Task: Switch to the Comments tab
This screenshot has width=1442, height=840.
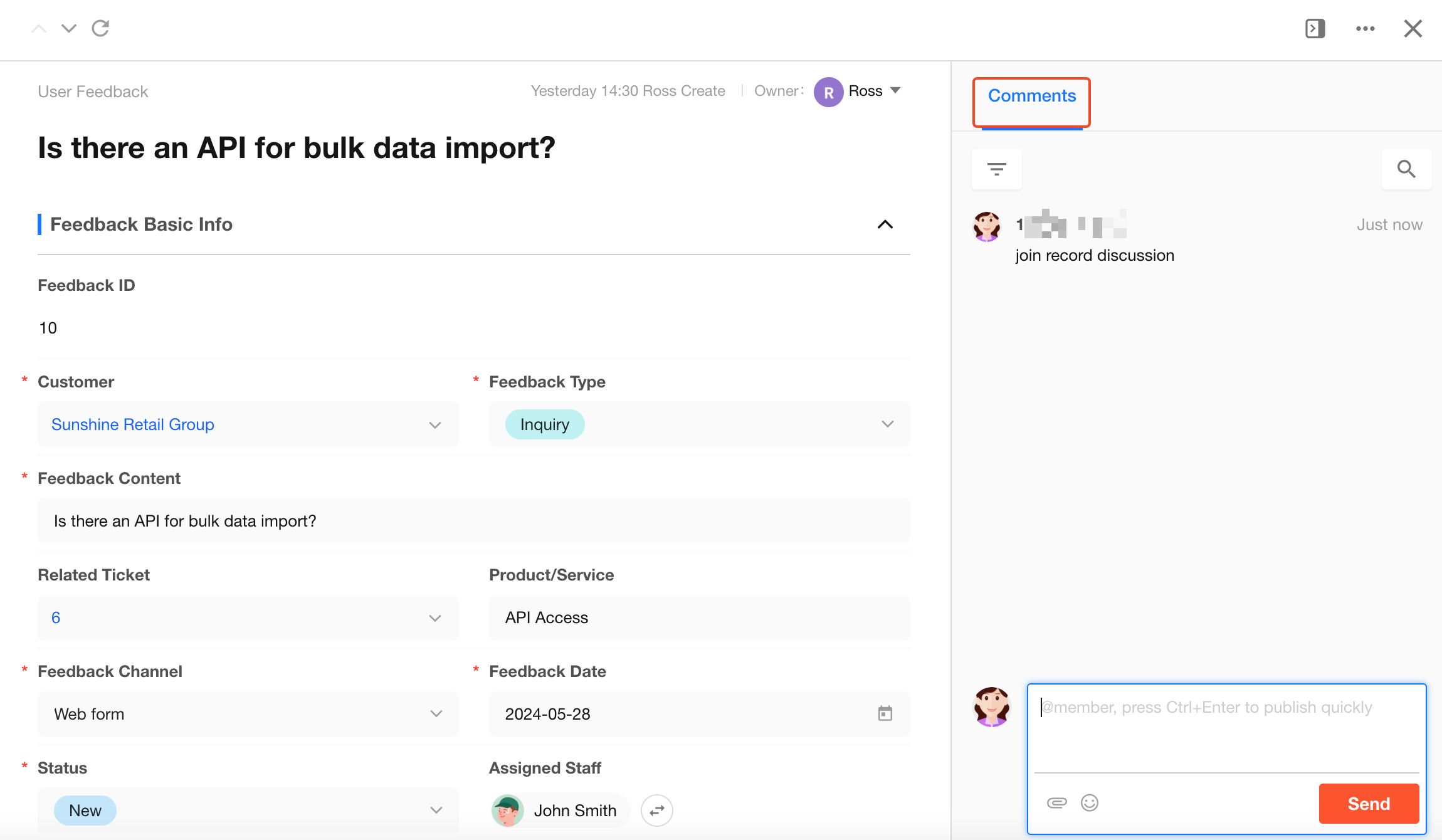Action: coord(1031,96)
